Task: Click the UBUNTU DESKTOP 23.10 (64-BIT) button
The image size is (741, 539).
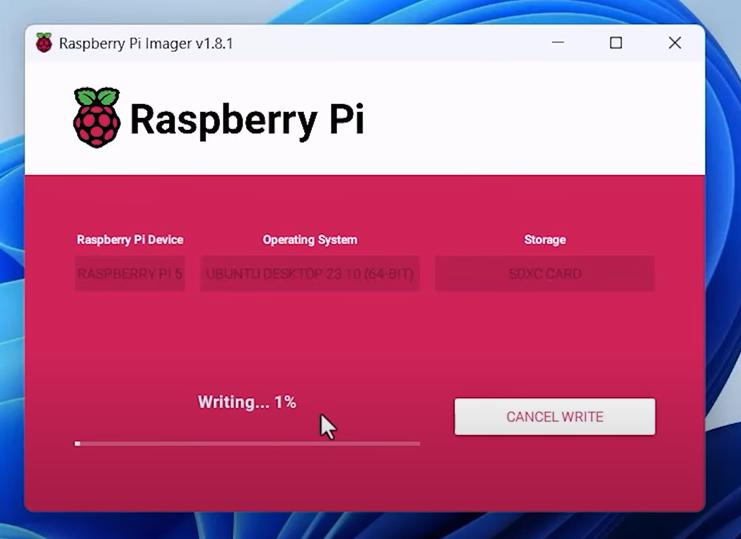Action: tap(310, 274)
